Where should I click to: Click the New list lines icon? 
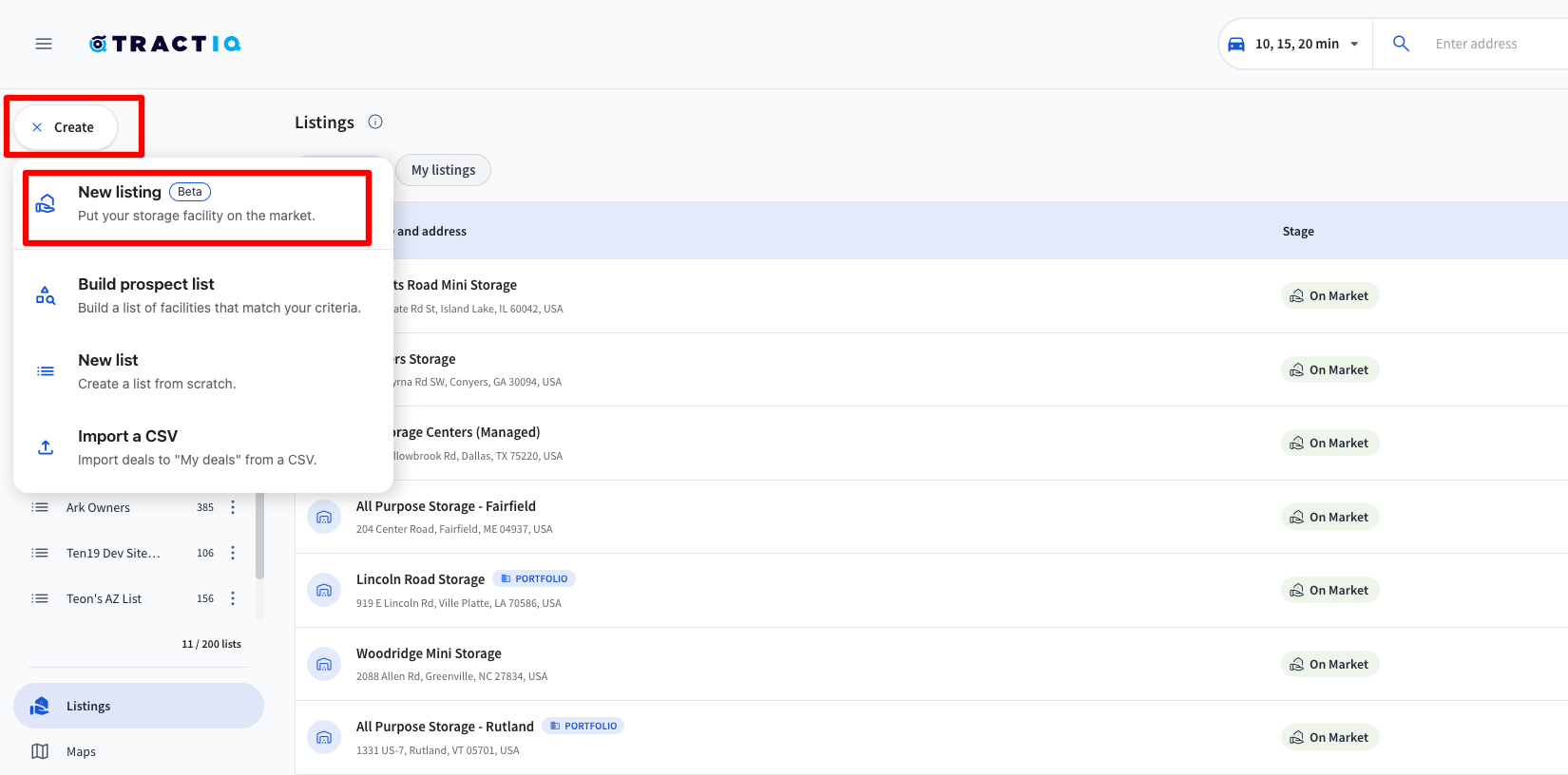(x=46, y=371)
